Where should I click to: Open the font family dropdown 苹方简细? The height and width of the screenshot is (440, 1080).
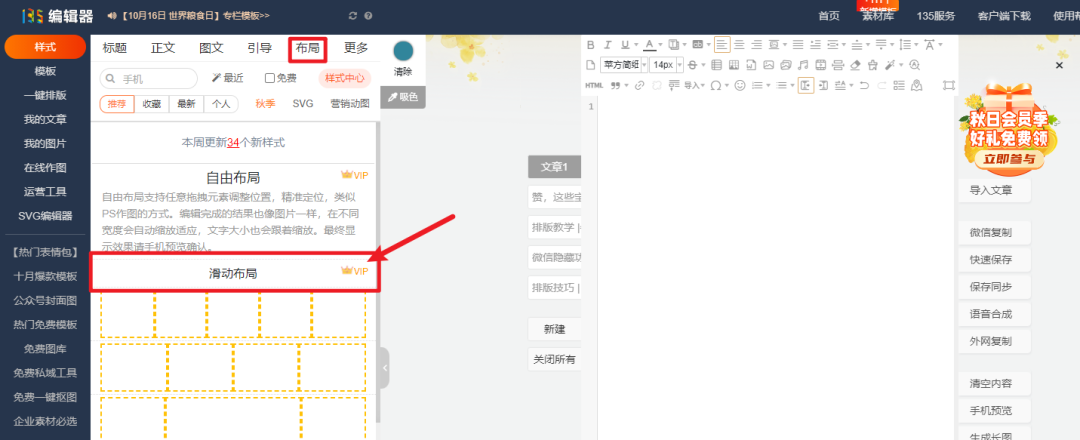624,65
